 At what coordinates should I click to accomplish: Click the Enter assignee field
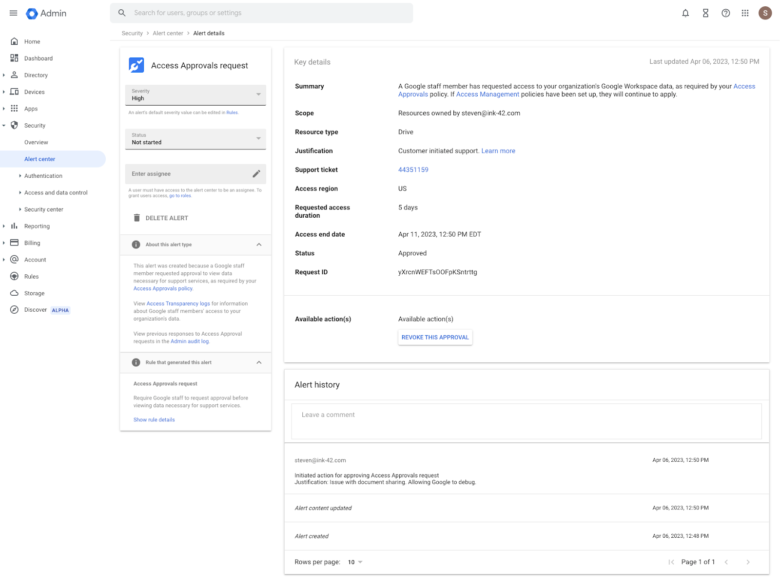point(195,174)
